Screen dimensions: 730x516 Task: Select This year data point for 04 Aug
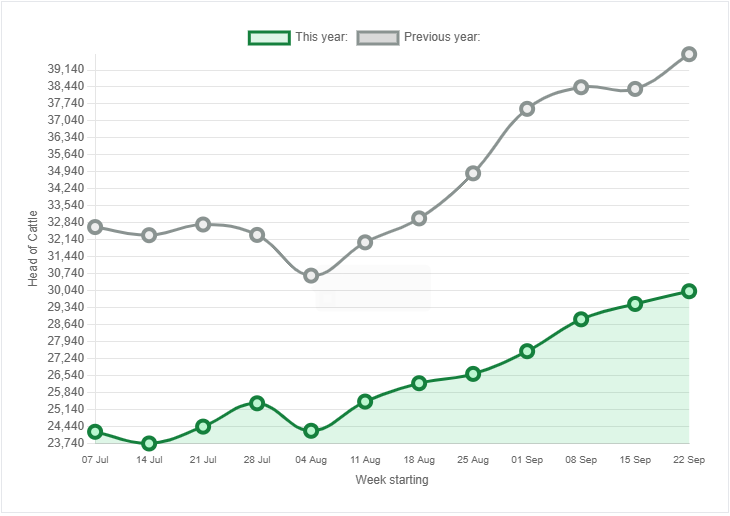pyautogui.click(x=311, y=431)
